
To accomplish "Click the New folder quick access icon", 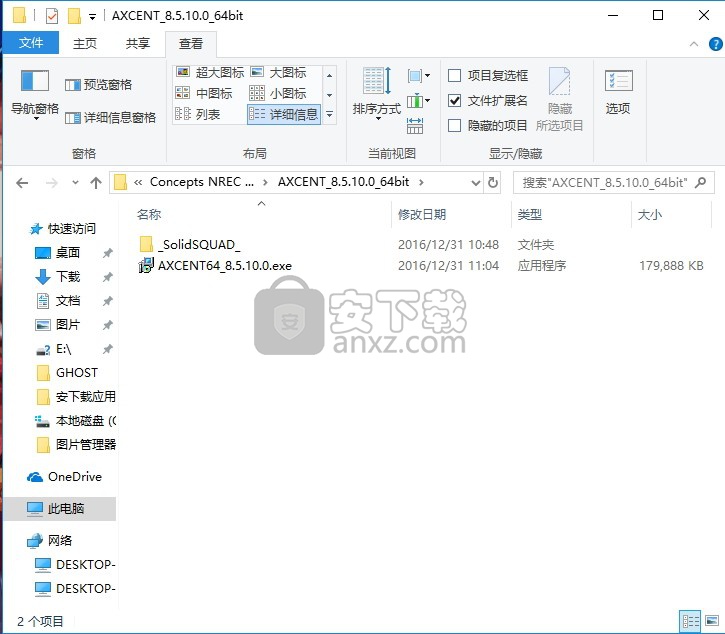I will click(74, 16).
